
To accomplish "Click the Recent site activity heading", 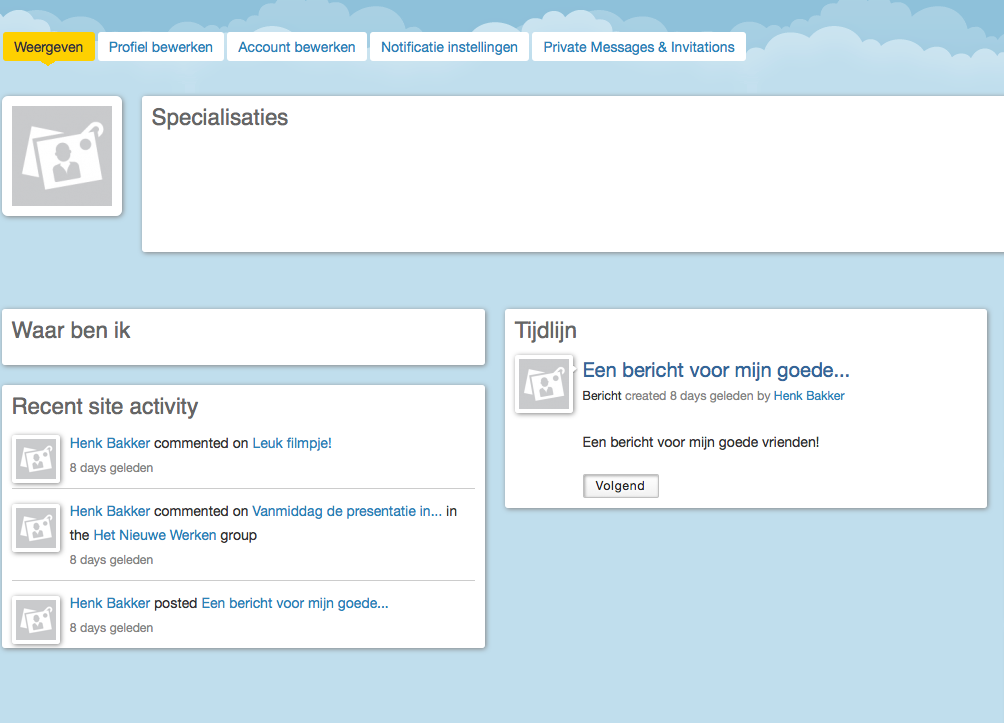I will pyautogui.click(x=105, y=407).
